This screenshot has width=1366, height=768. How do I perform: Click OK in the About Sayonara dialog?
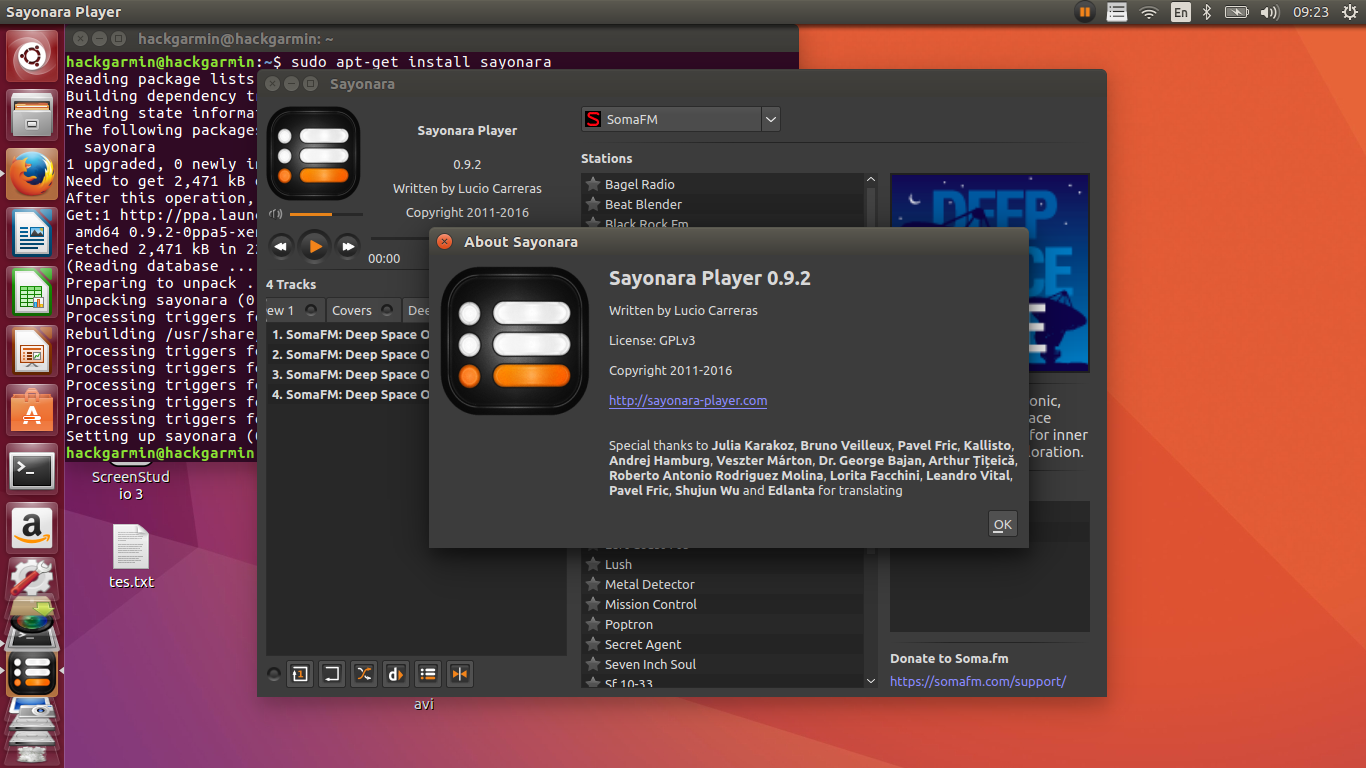[1002, 524]
